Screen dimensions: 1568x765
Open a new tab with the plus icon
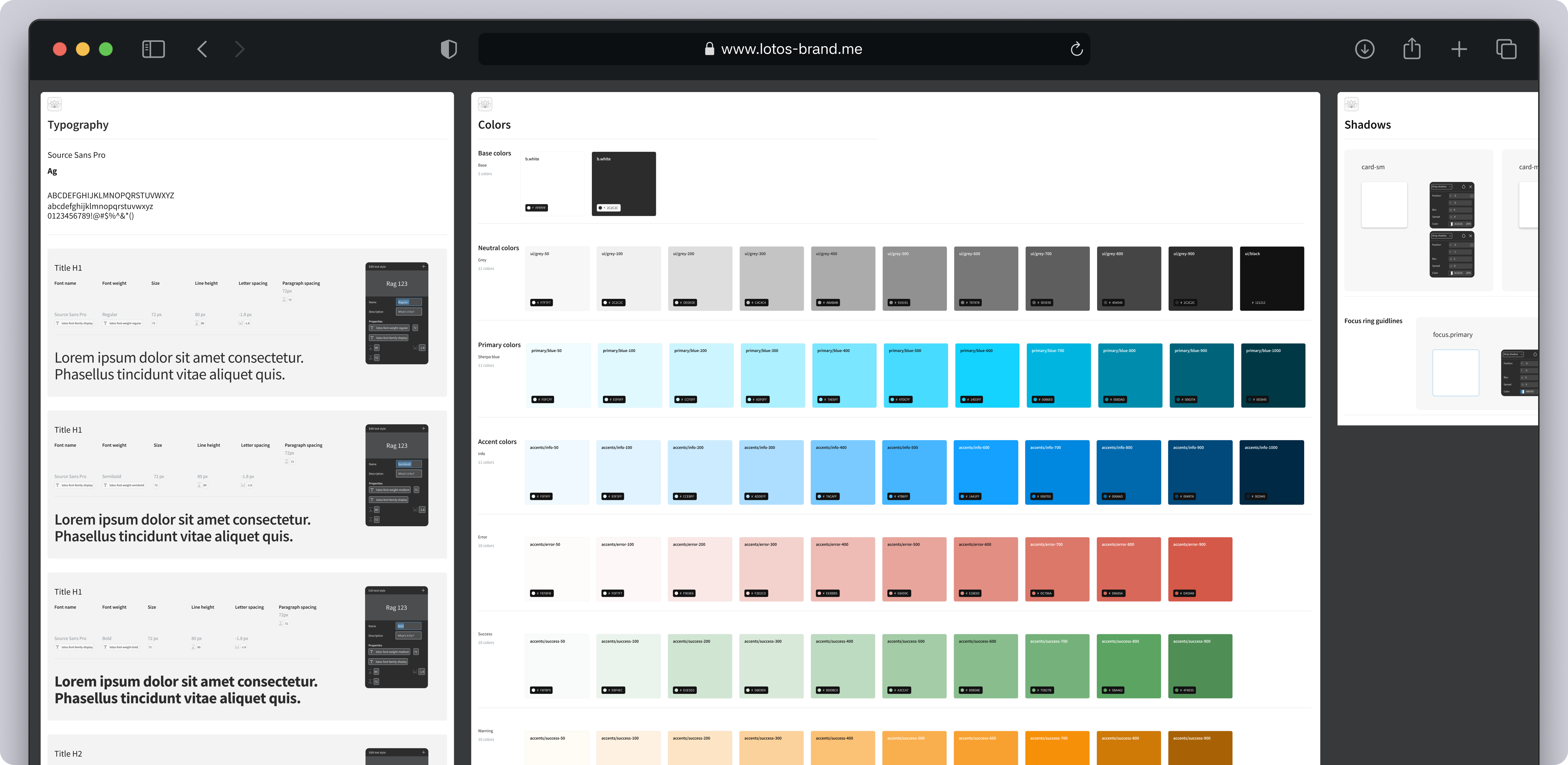[x=1459, y=49]
